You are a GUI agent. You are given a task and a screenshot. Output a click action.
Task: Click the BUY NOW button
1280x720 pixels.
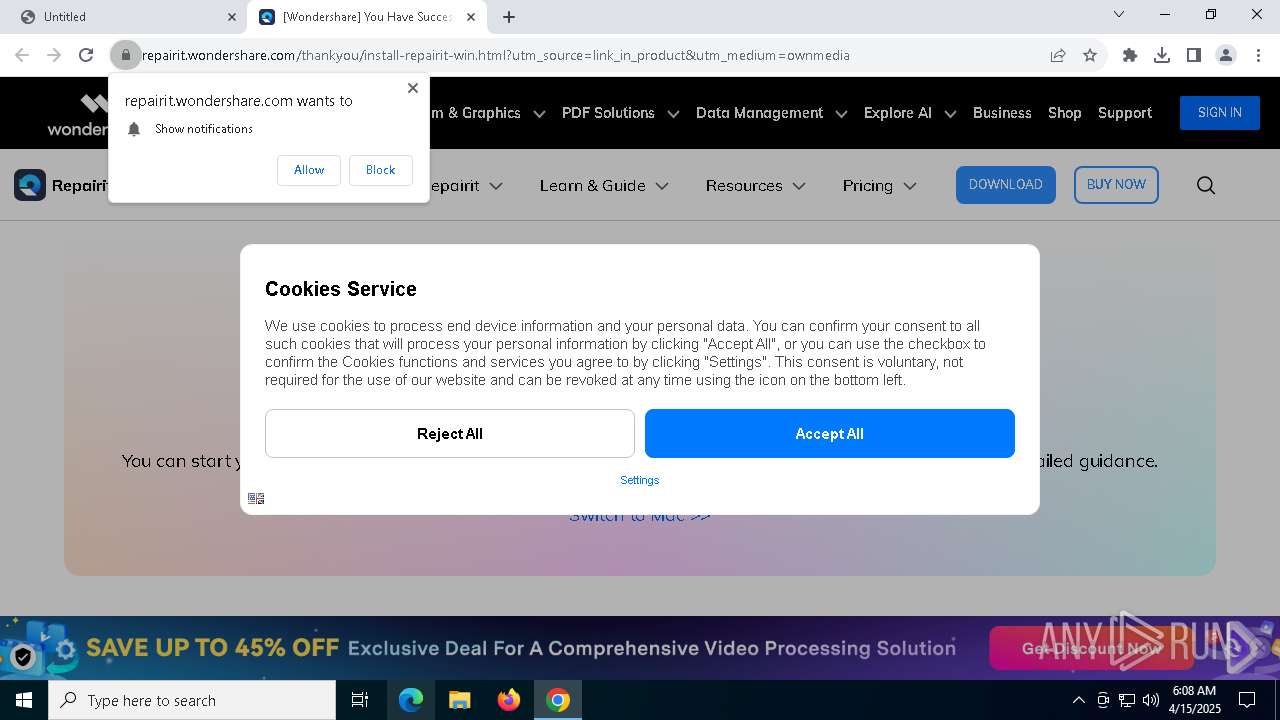[1116, 185]
